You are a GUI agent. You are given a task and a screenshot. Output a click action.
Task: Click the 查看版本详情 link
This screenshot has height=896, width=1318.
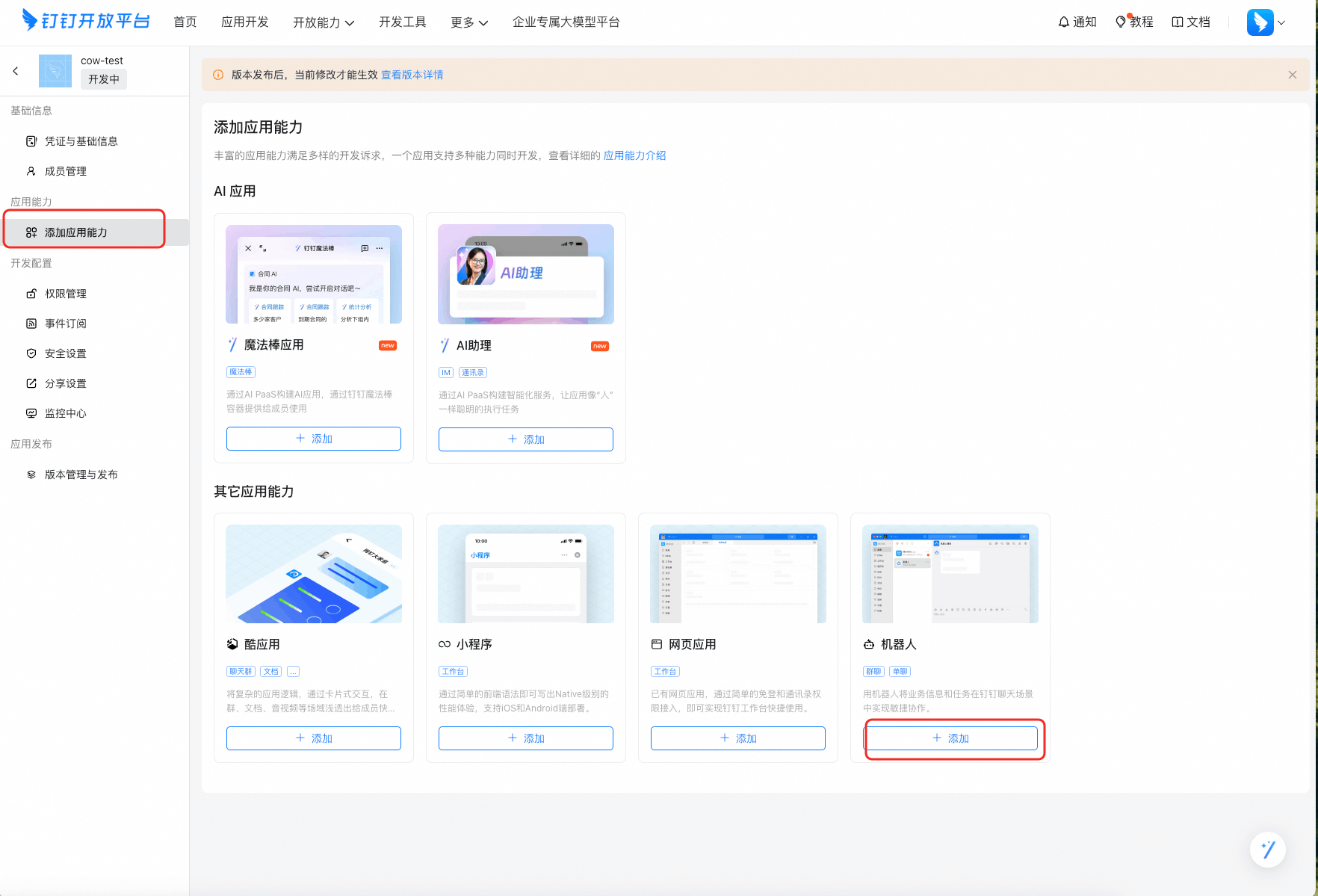tap(412, 75)
